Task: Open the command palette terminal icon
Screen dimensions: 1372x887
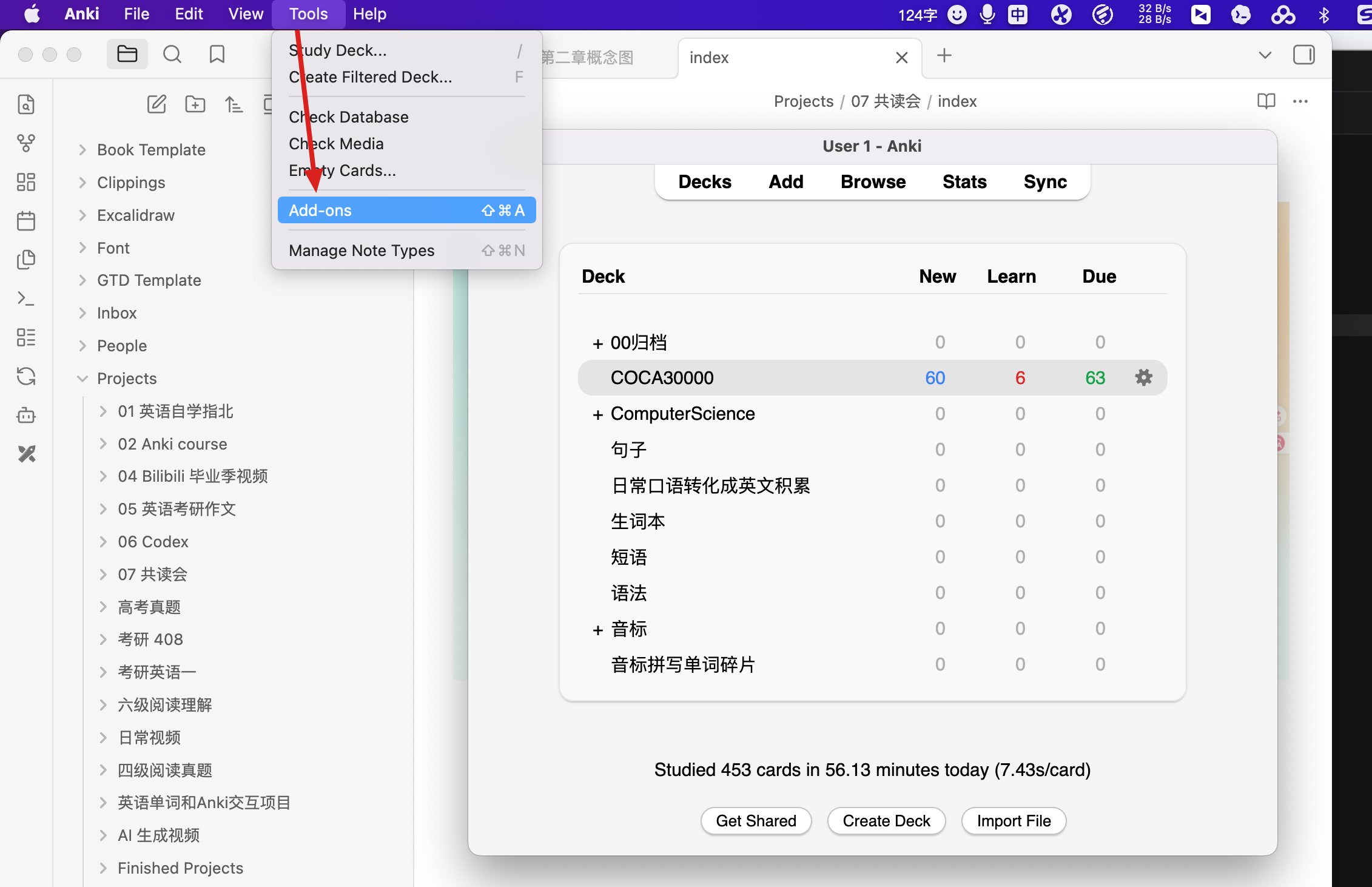Action: click(x=26, y=298)
